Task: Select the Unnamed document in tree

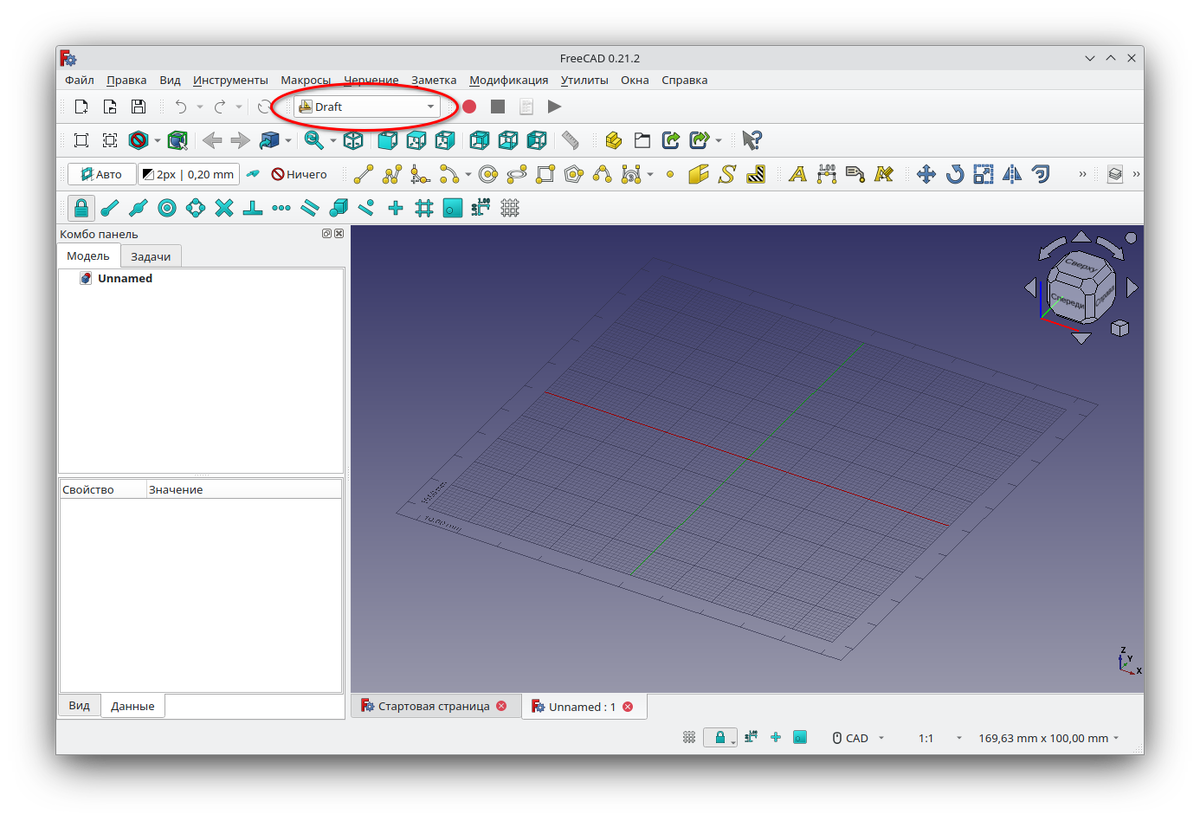Action: coord(125,279)
